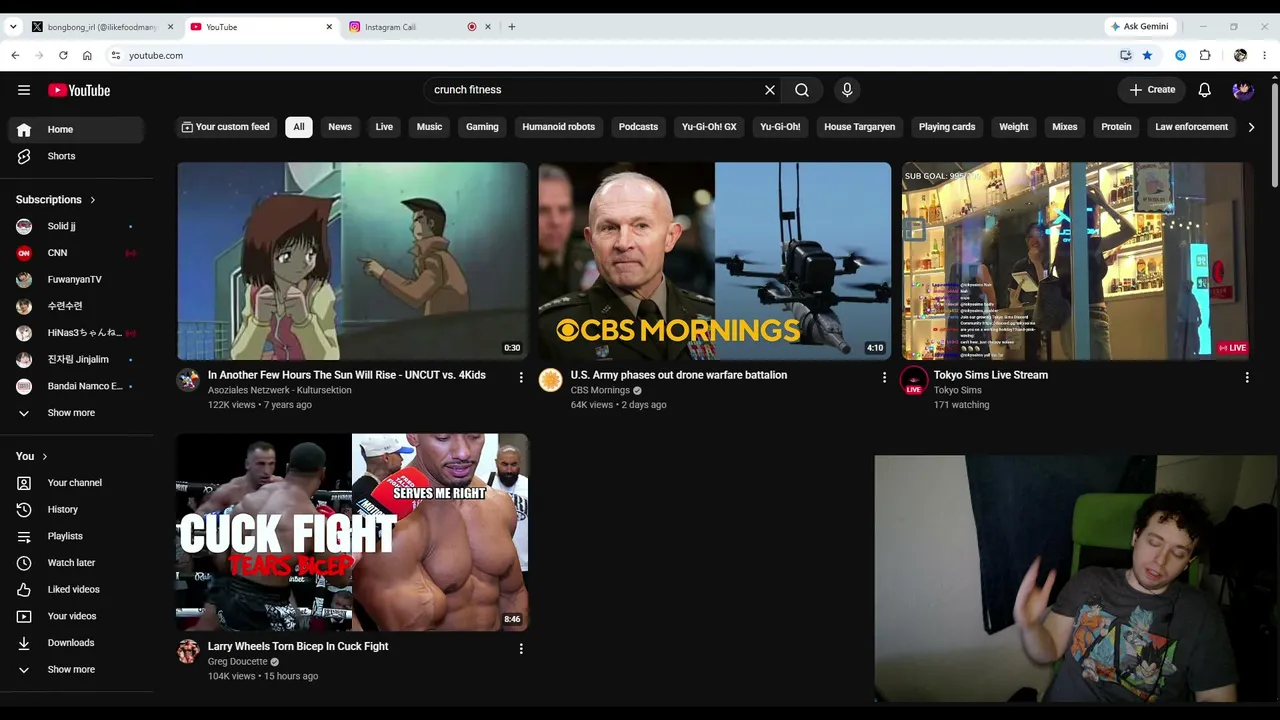This screenshot has width=1280, height=720.
Task: Open Your channel in the sidebar
Action: 76,483
